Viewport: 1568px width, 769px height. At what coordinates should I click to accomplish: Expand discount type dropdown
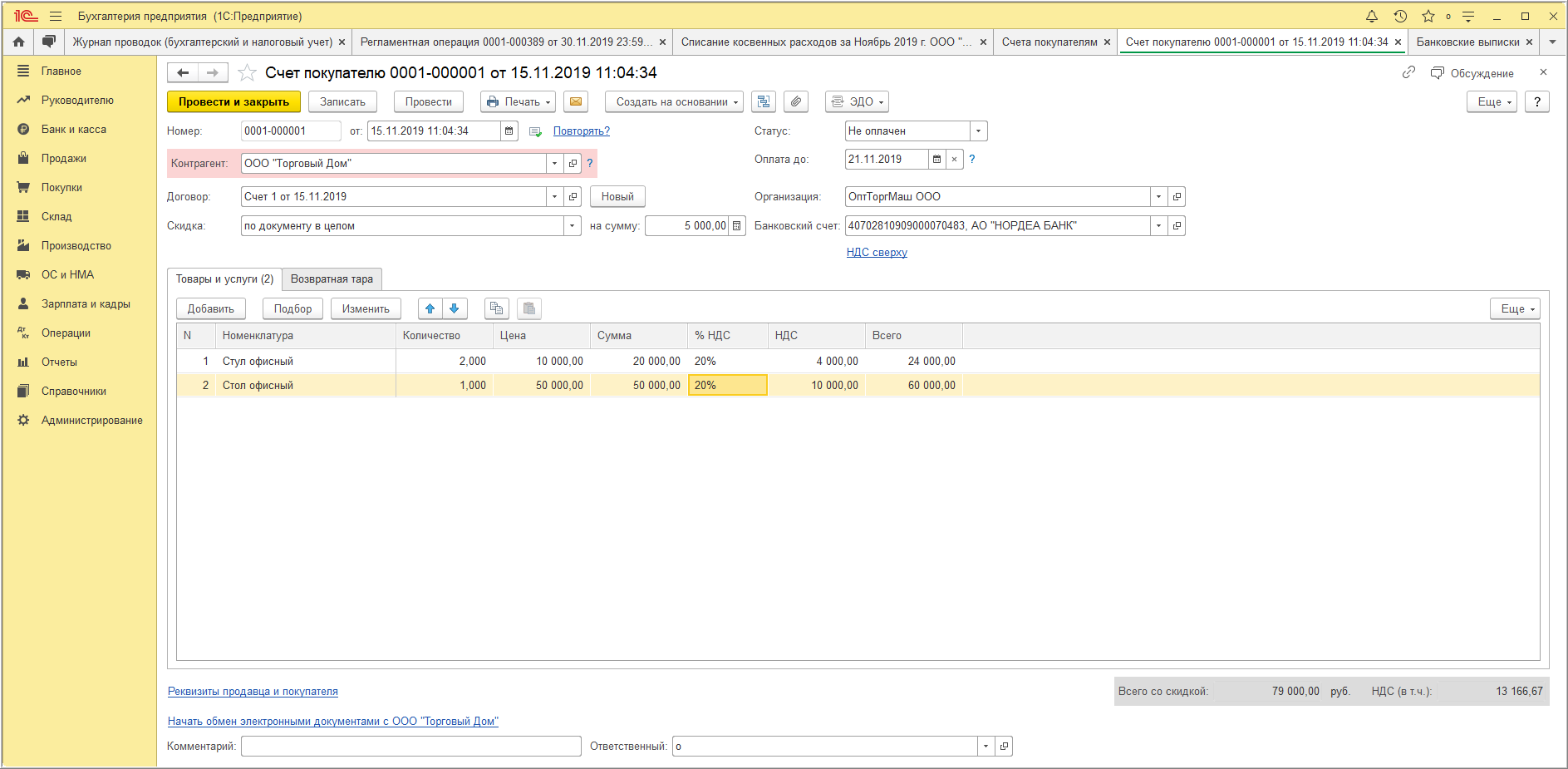[x=572, y=226]
